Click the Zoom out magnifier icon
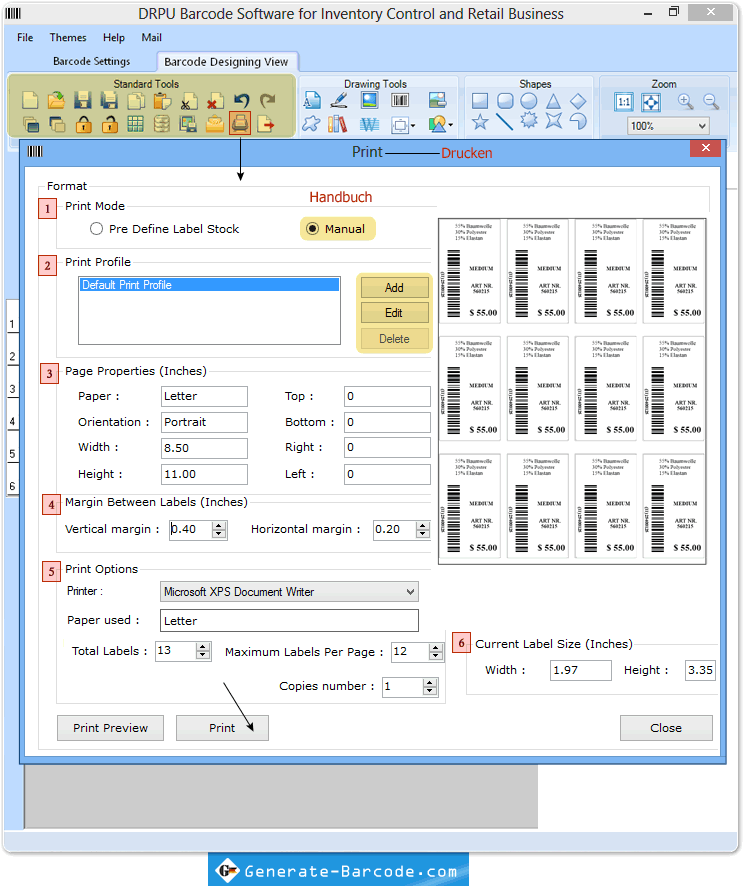 pos(711,102)
